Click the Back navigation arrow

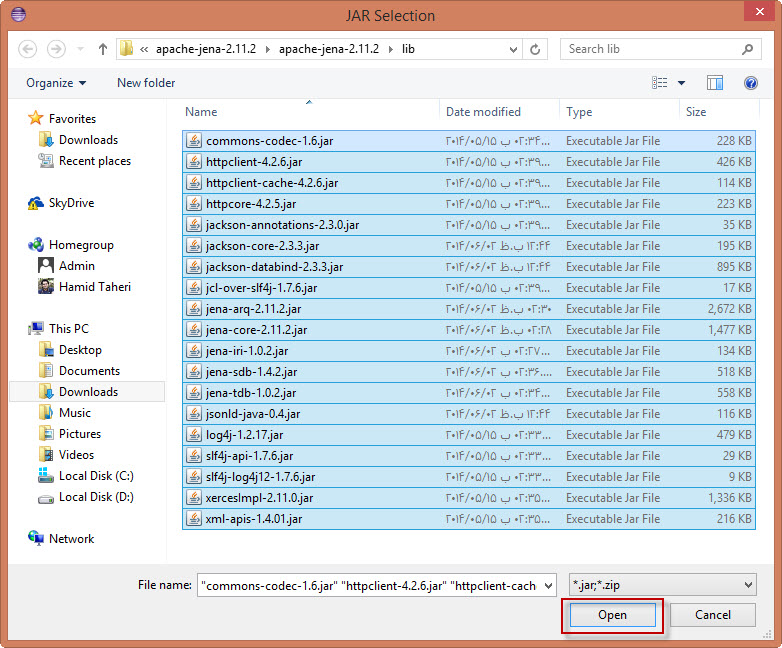(28, 49)
